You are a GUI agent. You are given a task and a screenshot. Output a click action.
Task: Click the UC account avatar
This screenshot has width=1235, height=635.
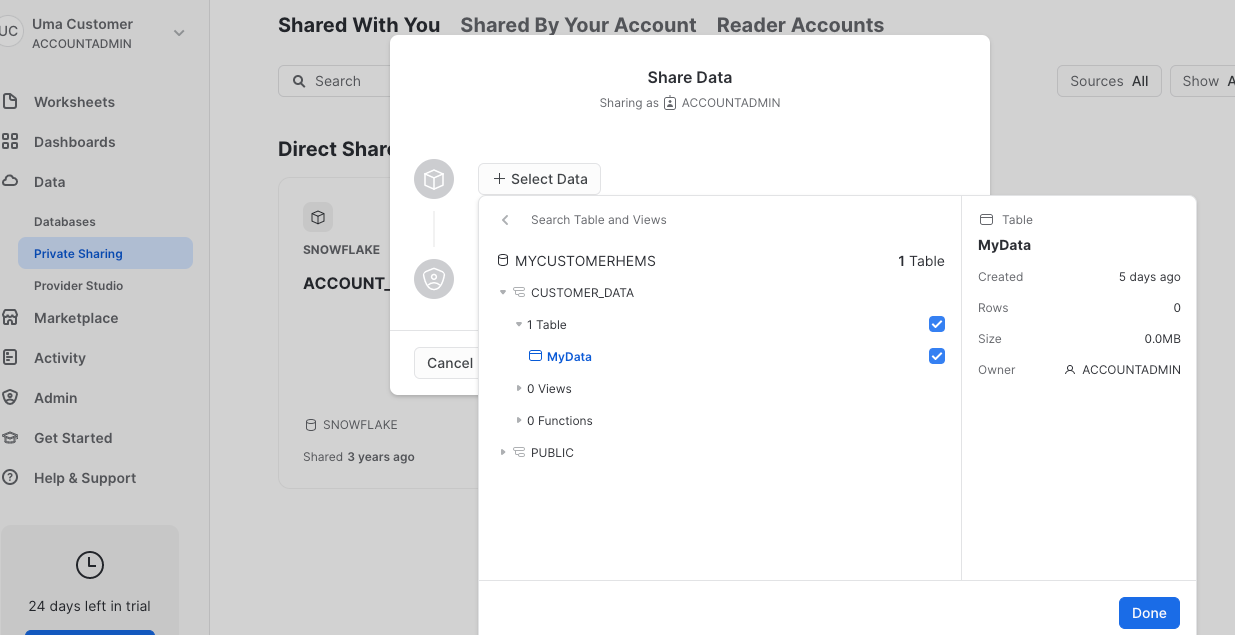click(x=9, y=32)
